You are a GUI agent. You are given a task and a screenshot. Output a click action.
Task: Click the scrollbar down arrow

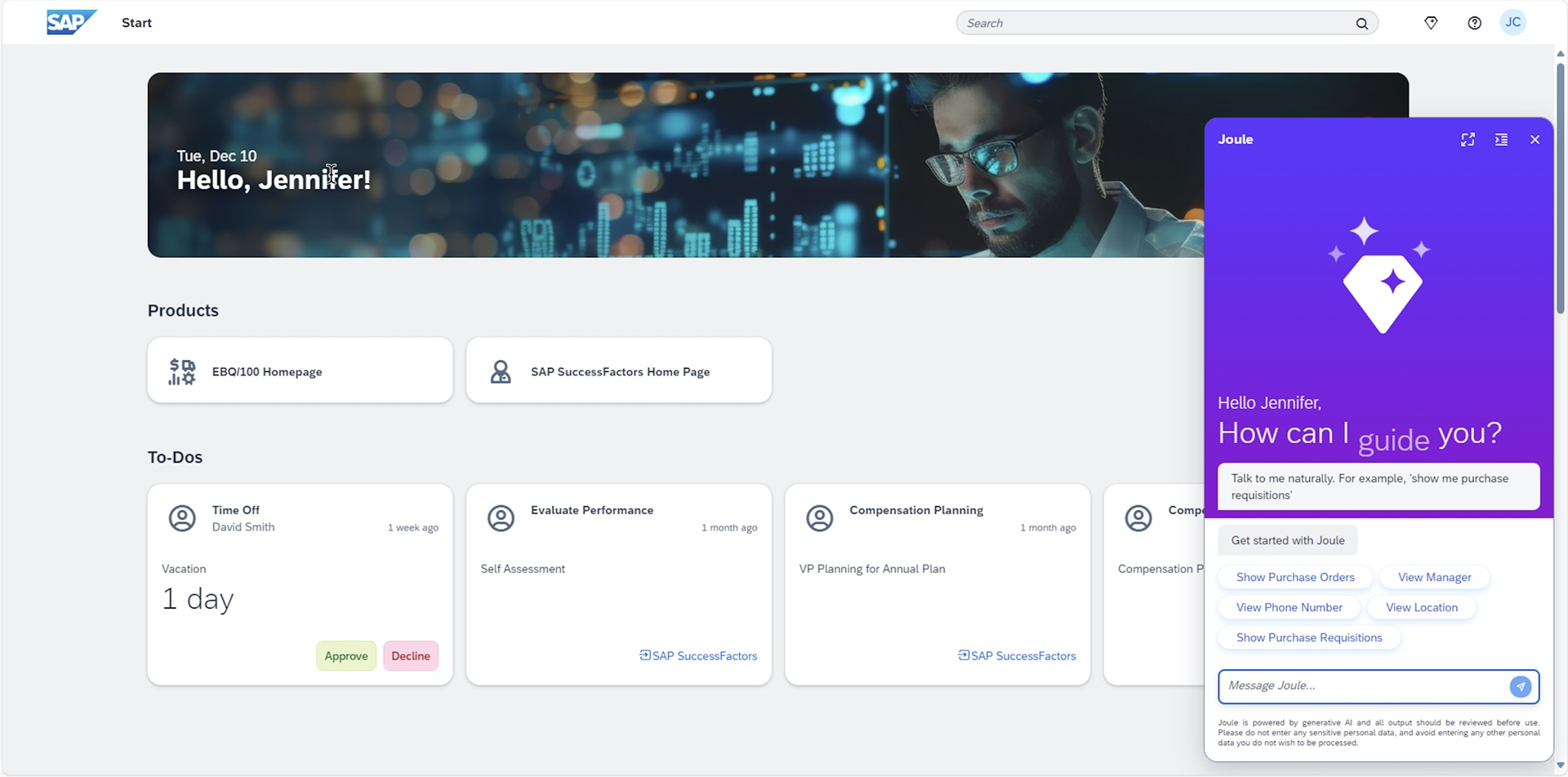[1560, 766]
